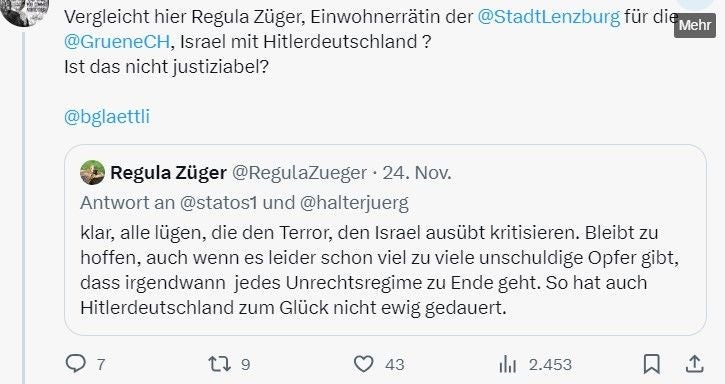The height and width of the screenshot is (384, 725).
Task: Open the @StadtLenzburg mention
Action: [548, 17]
